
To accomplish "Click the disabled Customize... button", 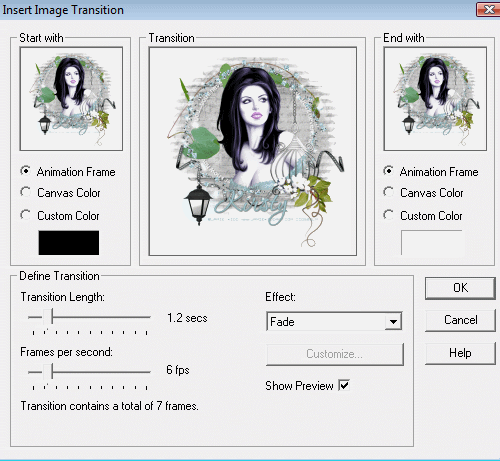I will pyautogui.click(x=335, y=354).
